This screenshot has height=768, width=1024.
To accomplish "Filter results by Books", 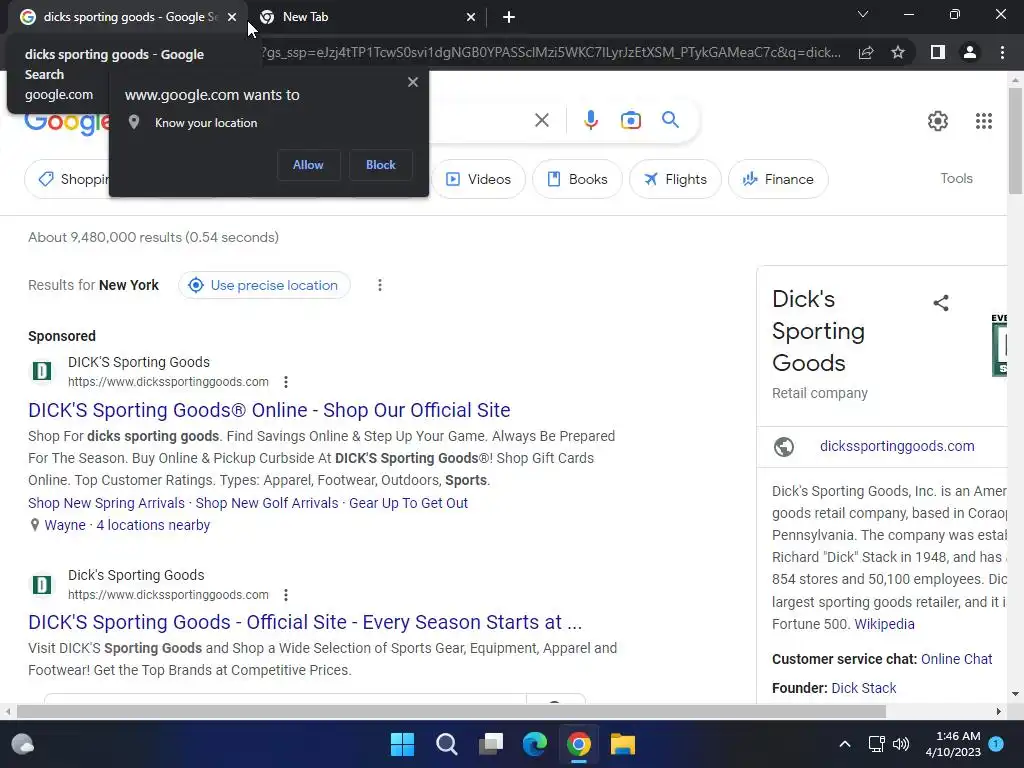I will click(x=577, y=179).
